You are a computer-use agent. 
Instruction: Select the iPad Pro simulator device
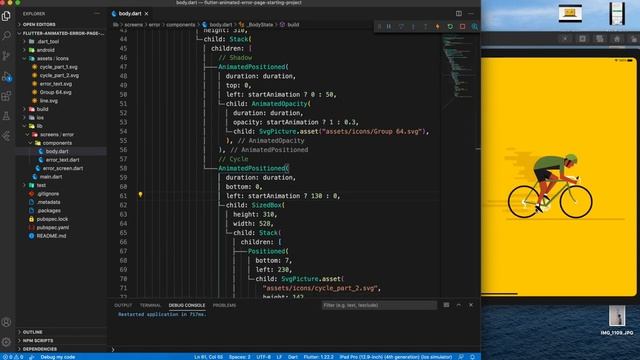pyautogui.click(x=396, y=357)
